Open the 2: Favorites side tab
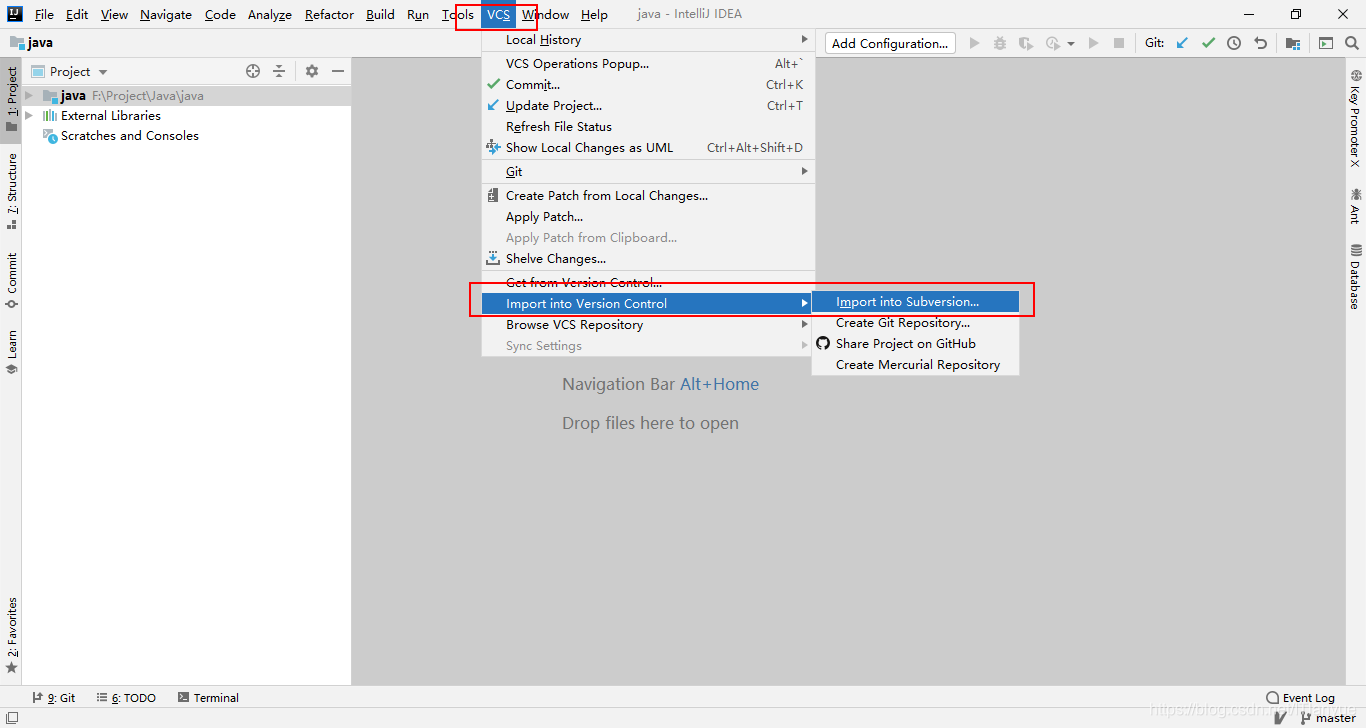 (12, 635)
